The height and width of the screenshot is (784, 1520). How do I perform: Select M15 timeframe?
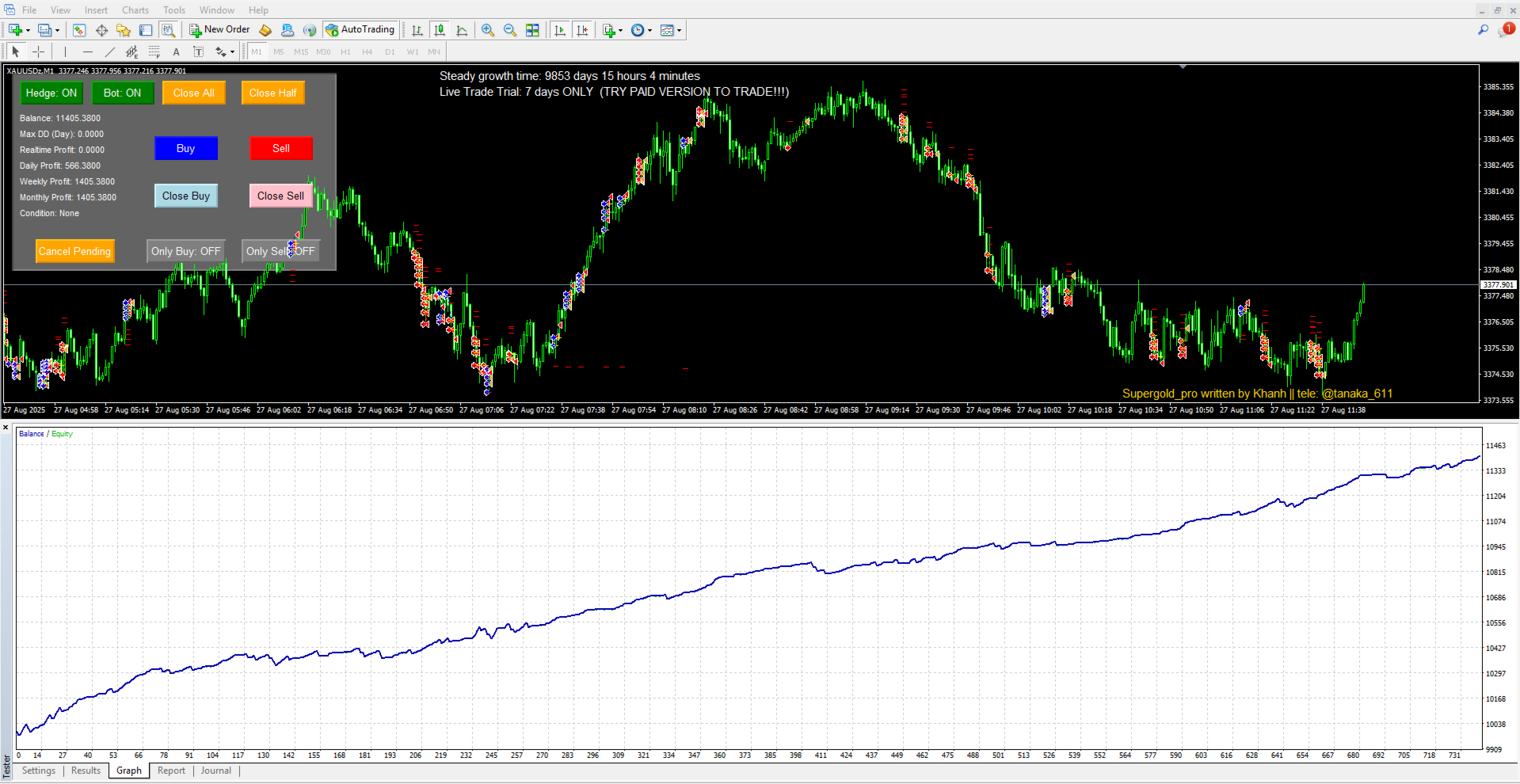pos(301,51)
